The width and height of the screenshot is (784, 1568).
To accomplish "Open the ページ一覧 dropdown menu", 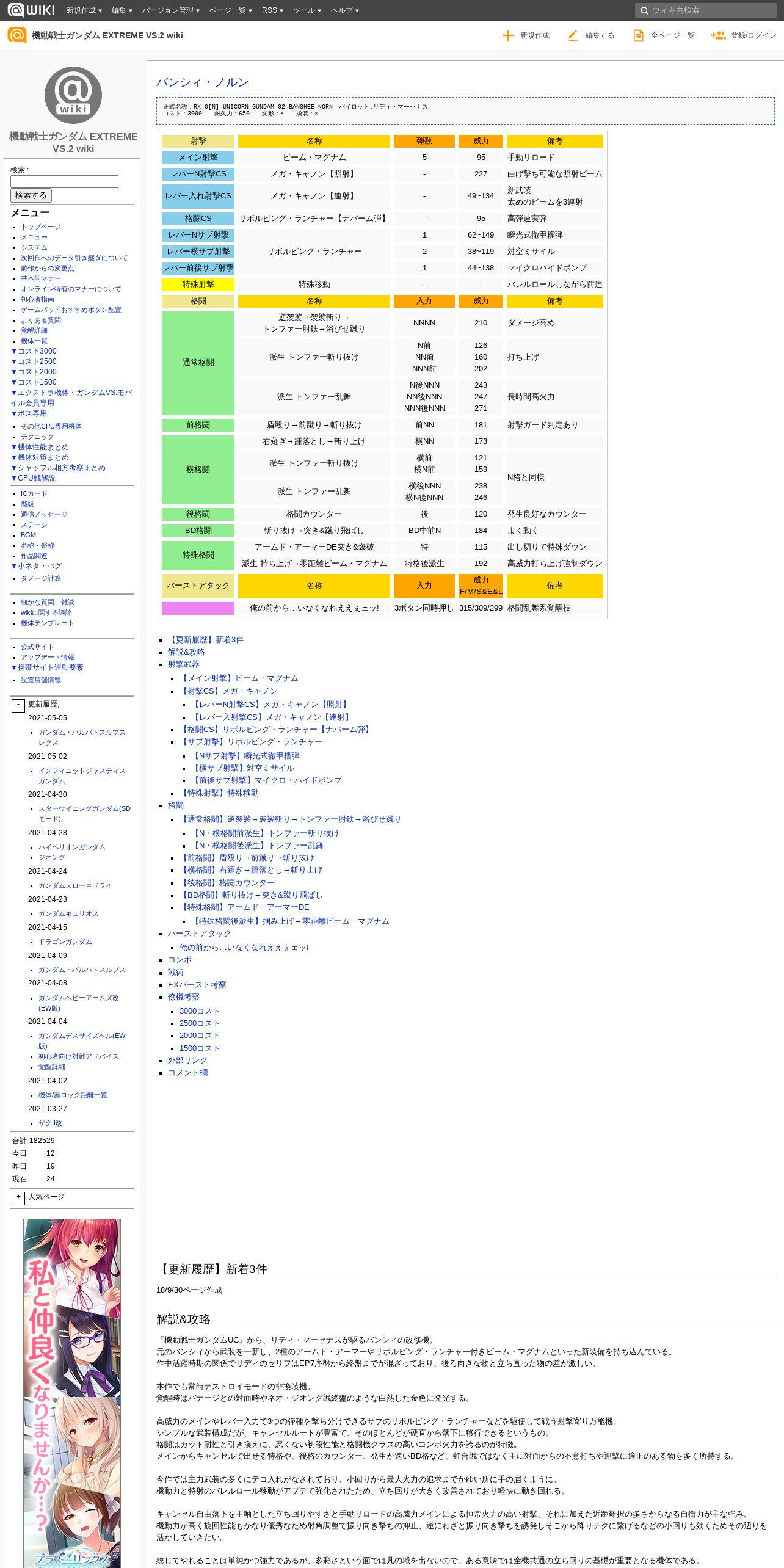I will click(x=231, y=10).
